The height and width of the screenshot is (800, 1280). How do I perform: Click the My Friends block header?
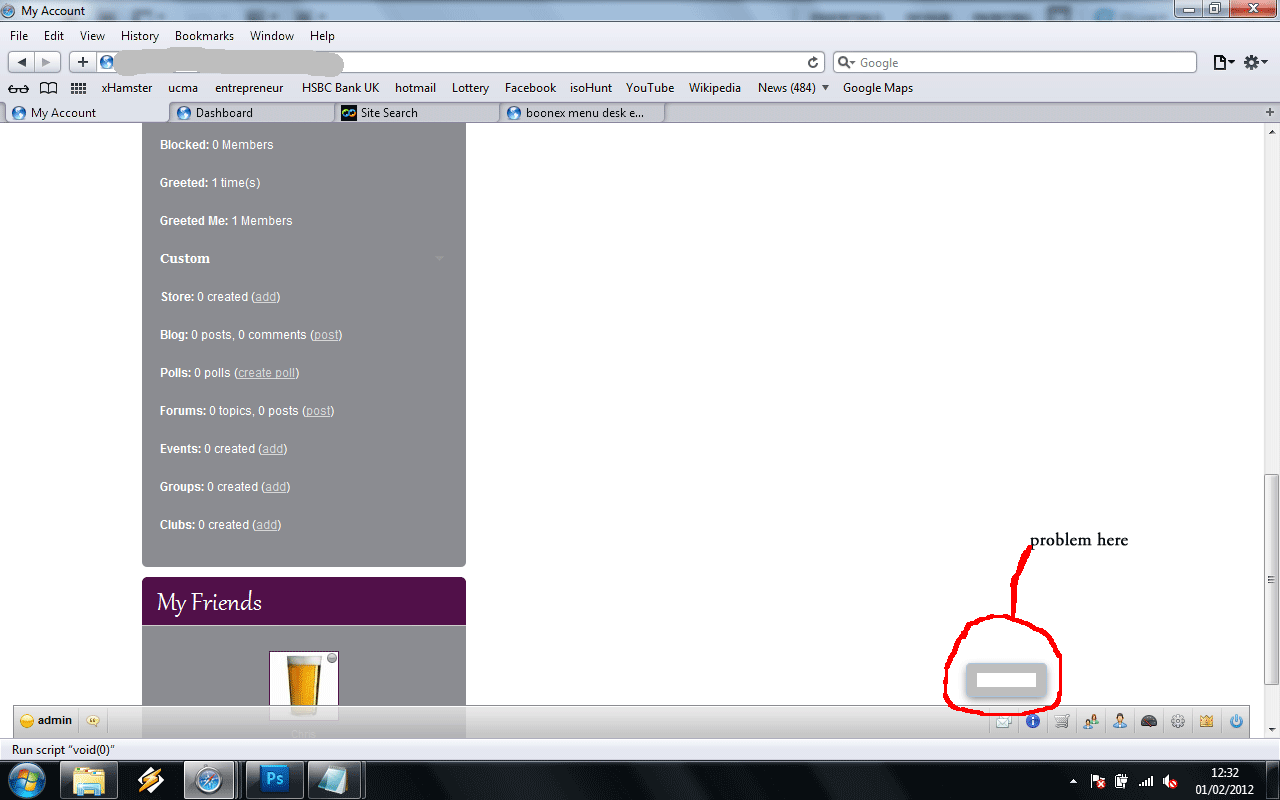304,602
